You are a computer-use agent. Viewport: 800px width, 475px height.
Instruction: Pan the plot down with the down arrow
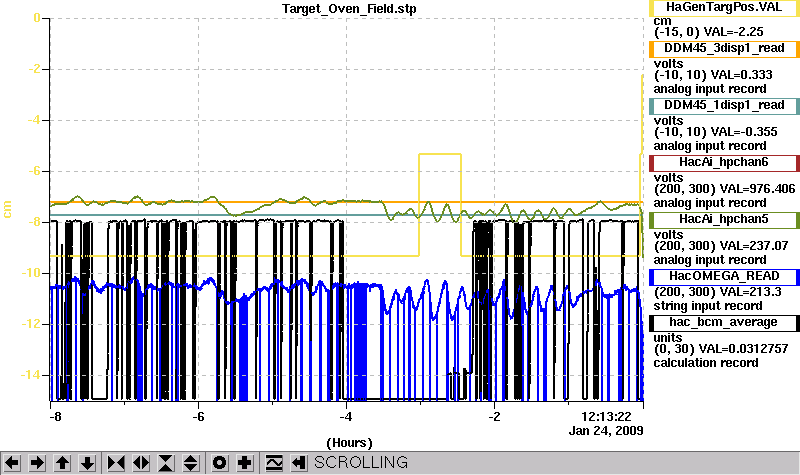(x=87, y=463)
